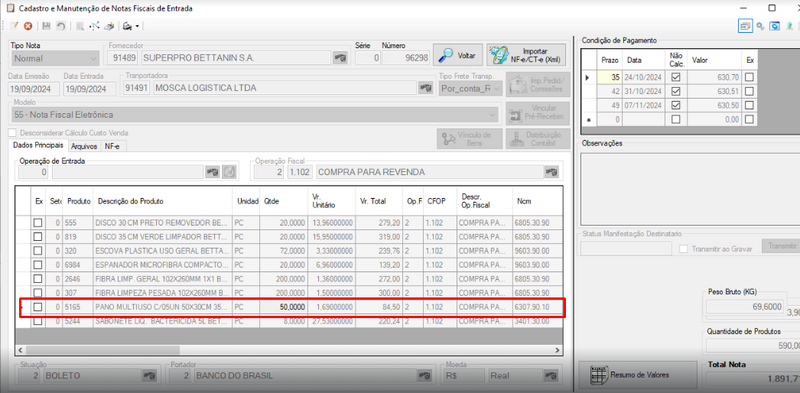Switch to the Dados Principais tab
Screen dimensions: 800x393
(x=38, y=145)
